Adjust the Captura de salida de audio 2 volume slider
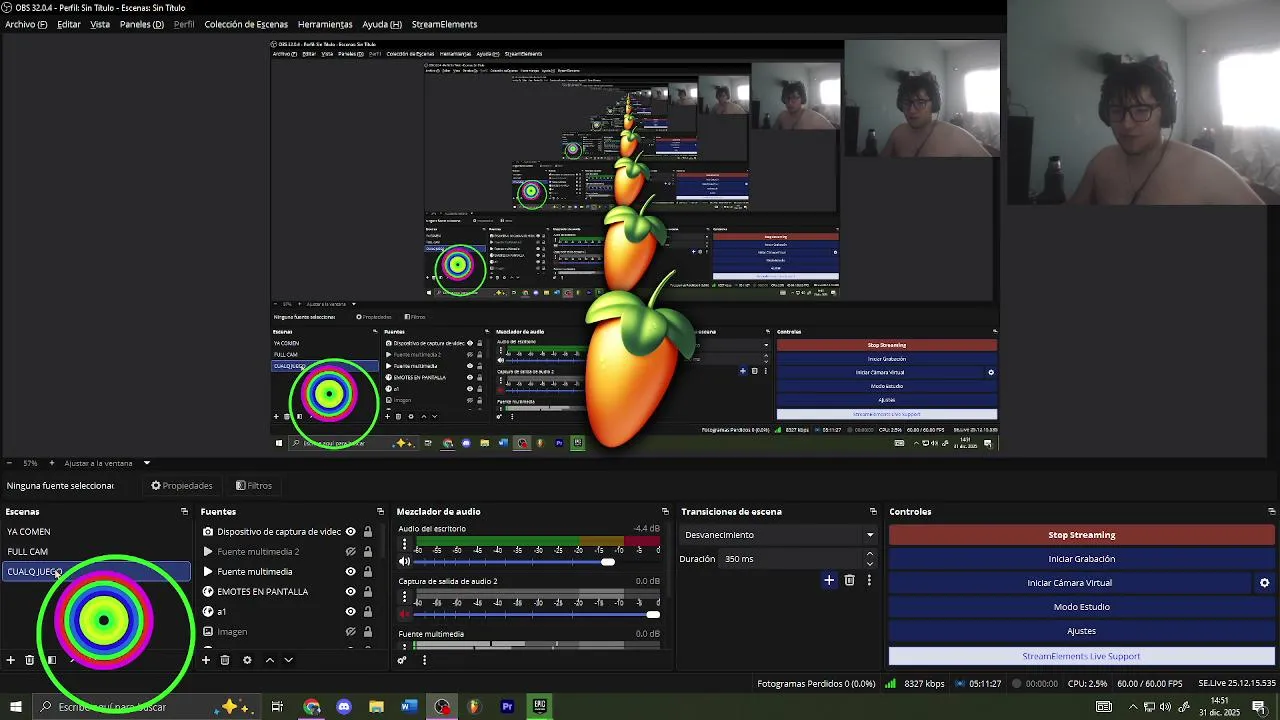The height and width of the screenshot is (720, 1280). pos(653,614)
